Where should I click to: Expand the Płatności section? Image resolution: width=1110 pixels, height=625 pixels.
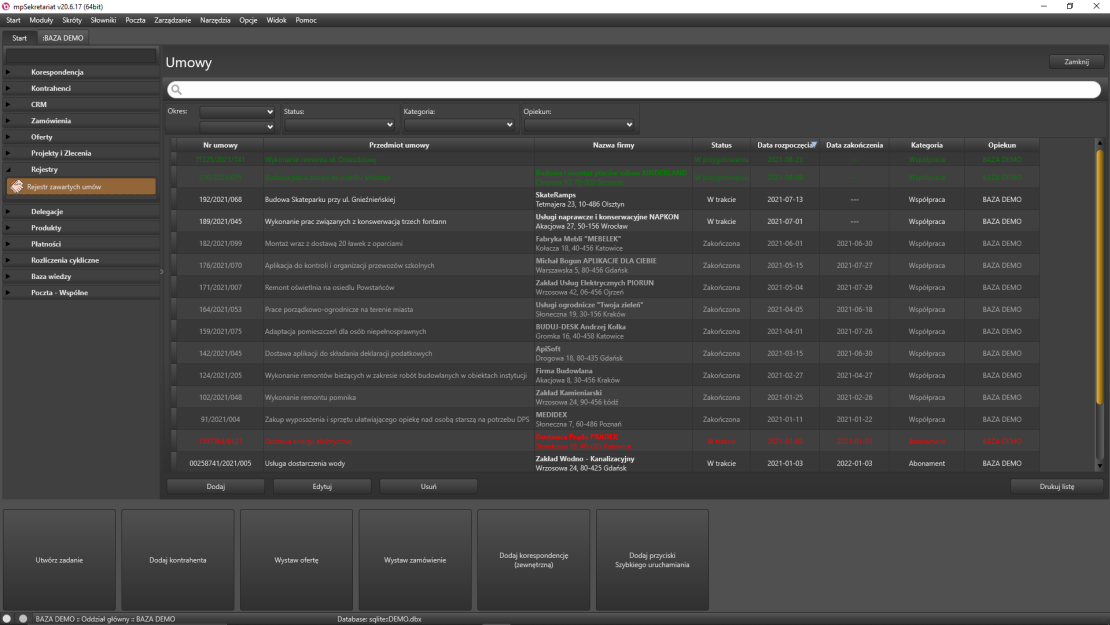[x=8, y=244]
